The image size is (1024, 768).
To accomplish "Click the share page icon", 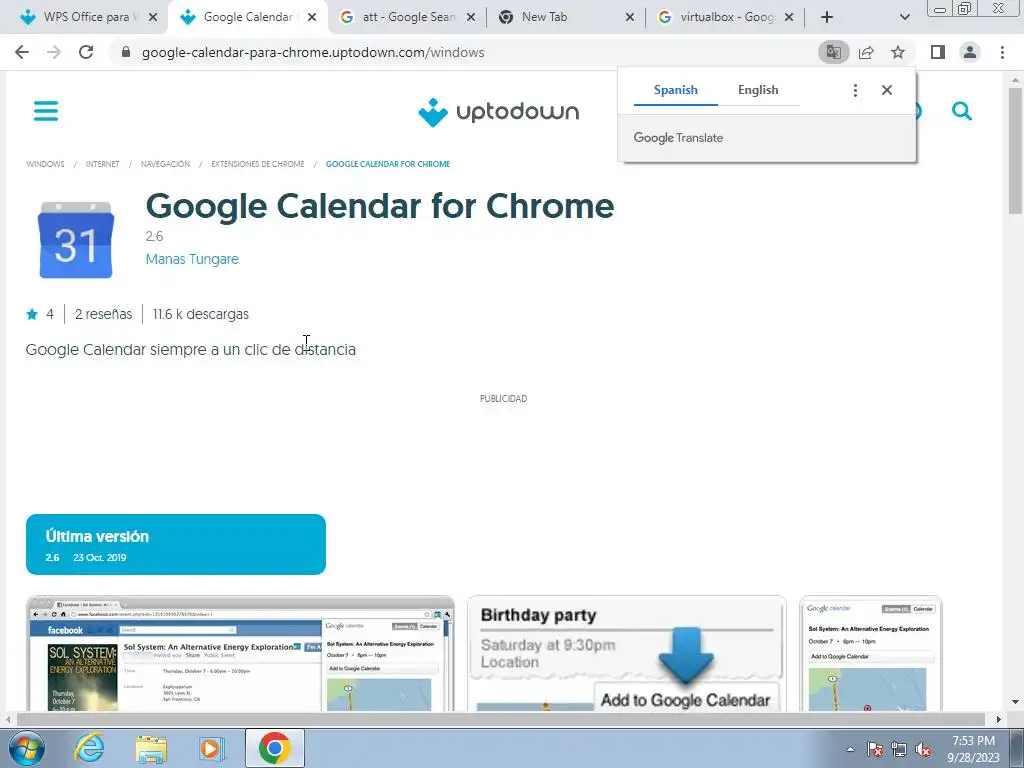I will (866, 52).
